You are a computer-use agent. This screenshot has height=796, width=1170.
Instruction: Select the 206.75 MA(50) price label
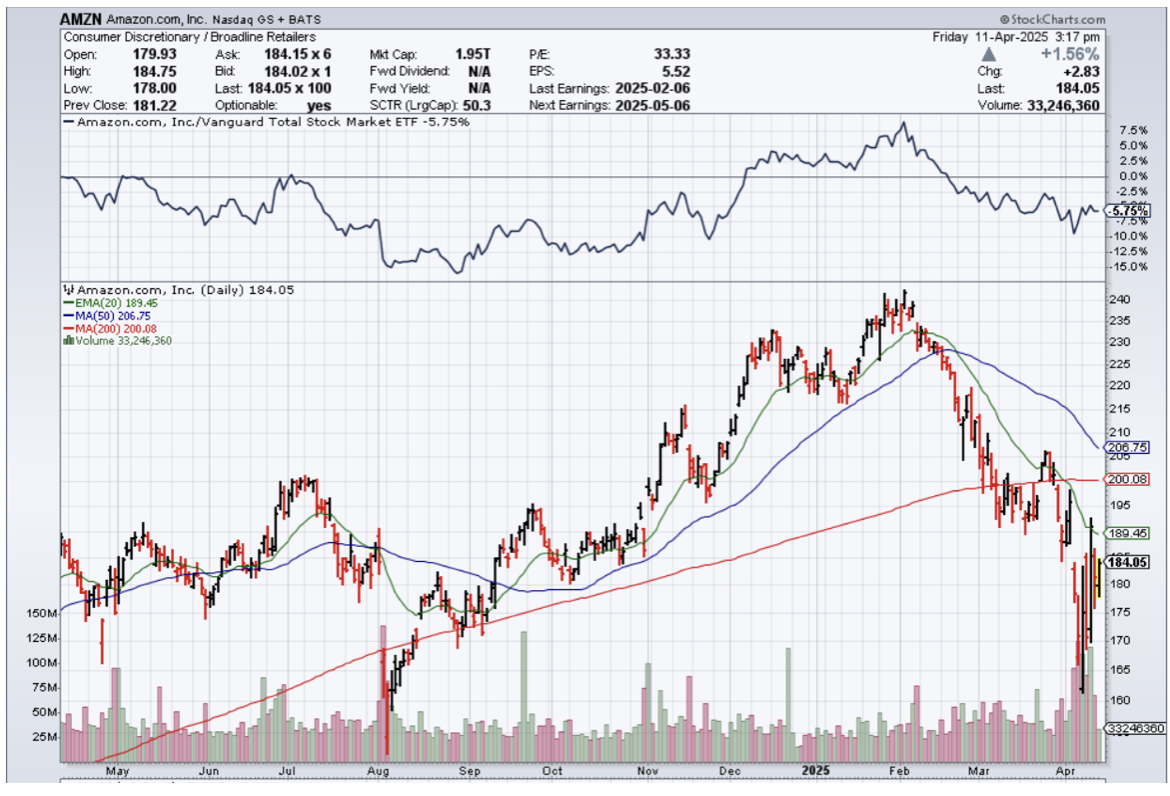coord(1126,448)
